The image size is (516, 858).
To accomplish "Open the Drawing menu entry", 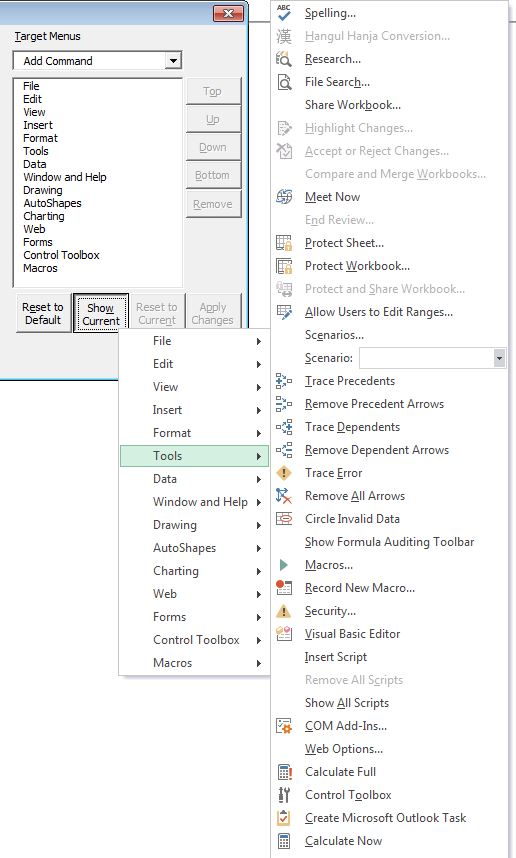I will [194, 525].
